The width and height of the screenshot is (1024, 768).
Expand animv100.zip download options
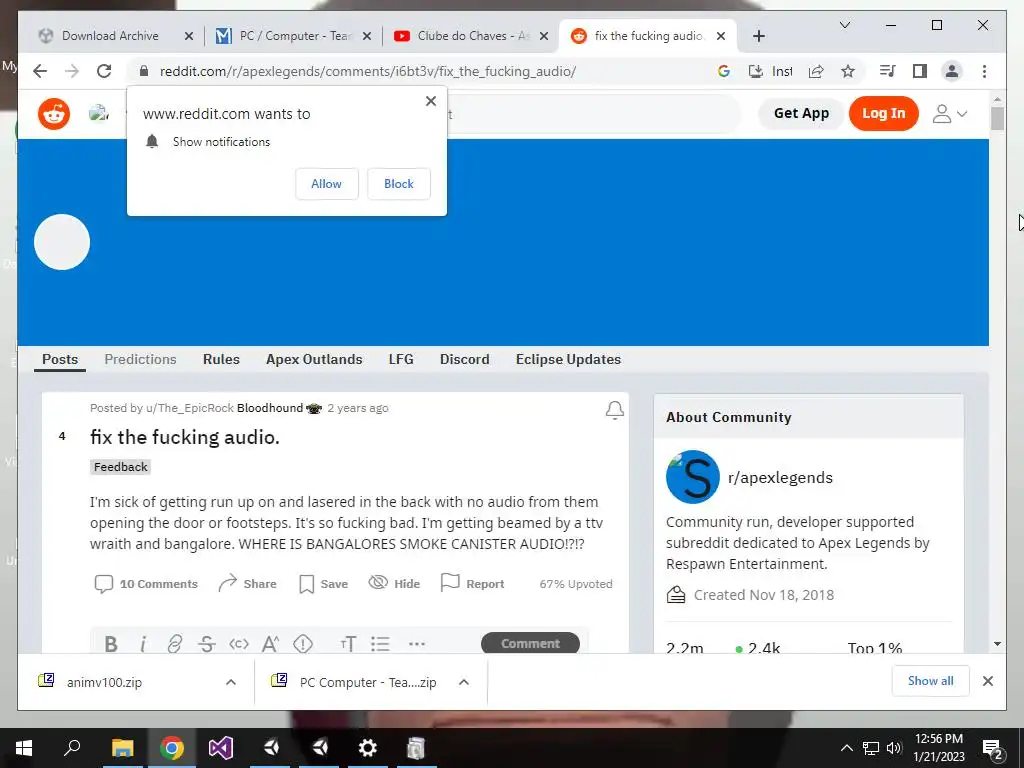coord(231,682)
